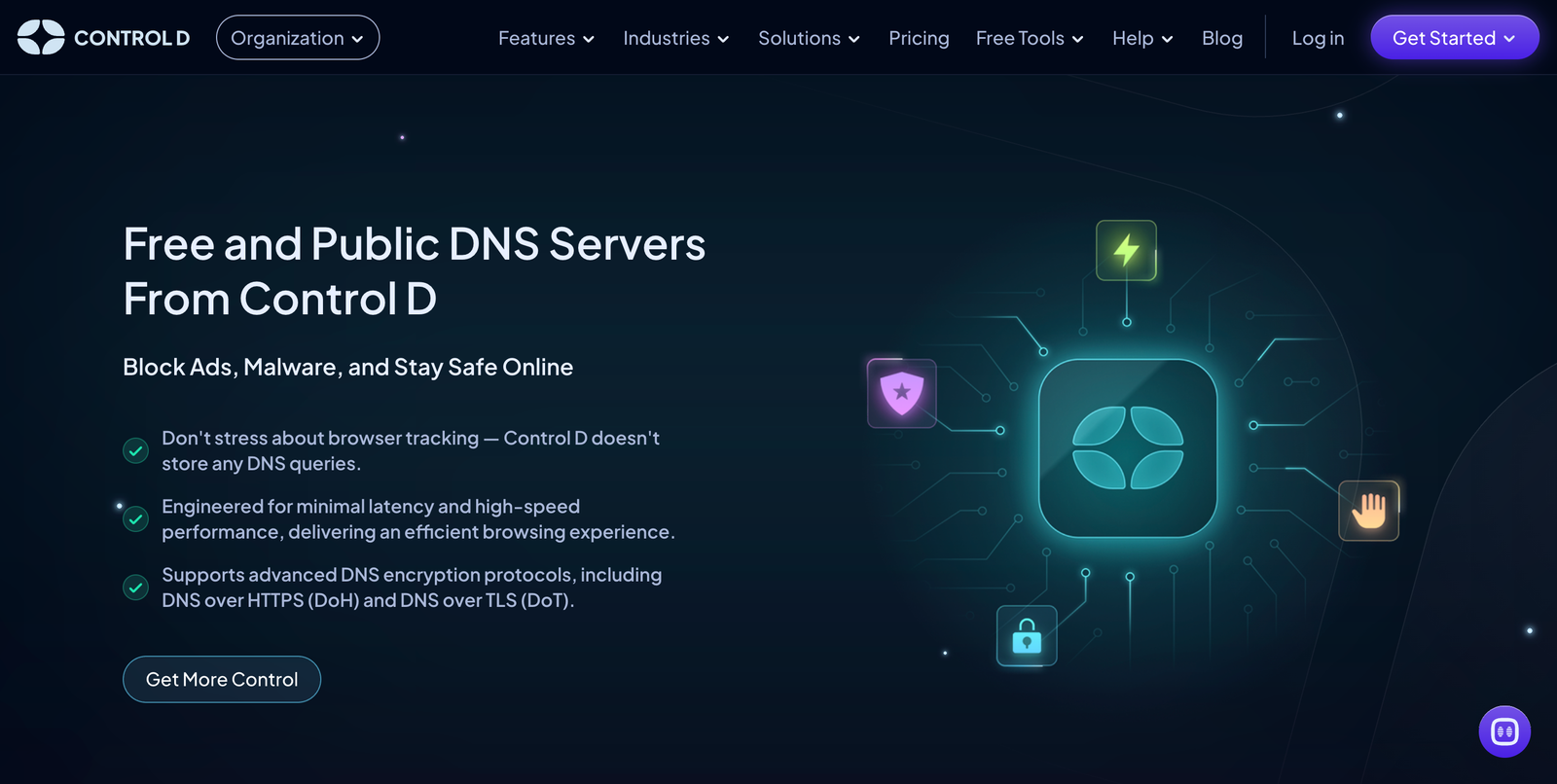Click the blue padlock icon
Viewport: 1557px width, 784px height.
(x=1027, y=636)
